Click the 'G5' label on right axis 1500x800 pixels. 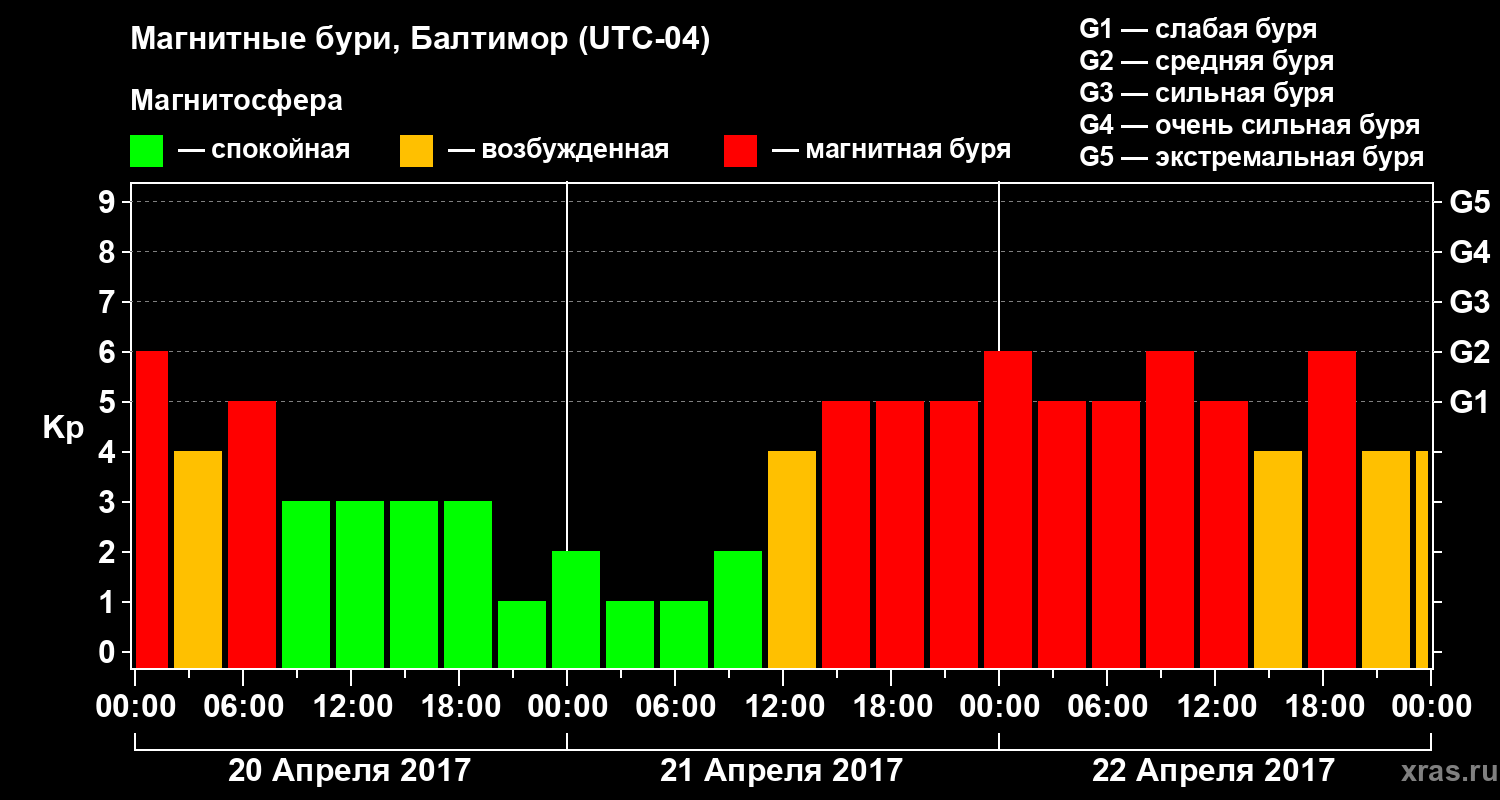1470,203
